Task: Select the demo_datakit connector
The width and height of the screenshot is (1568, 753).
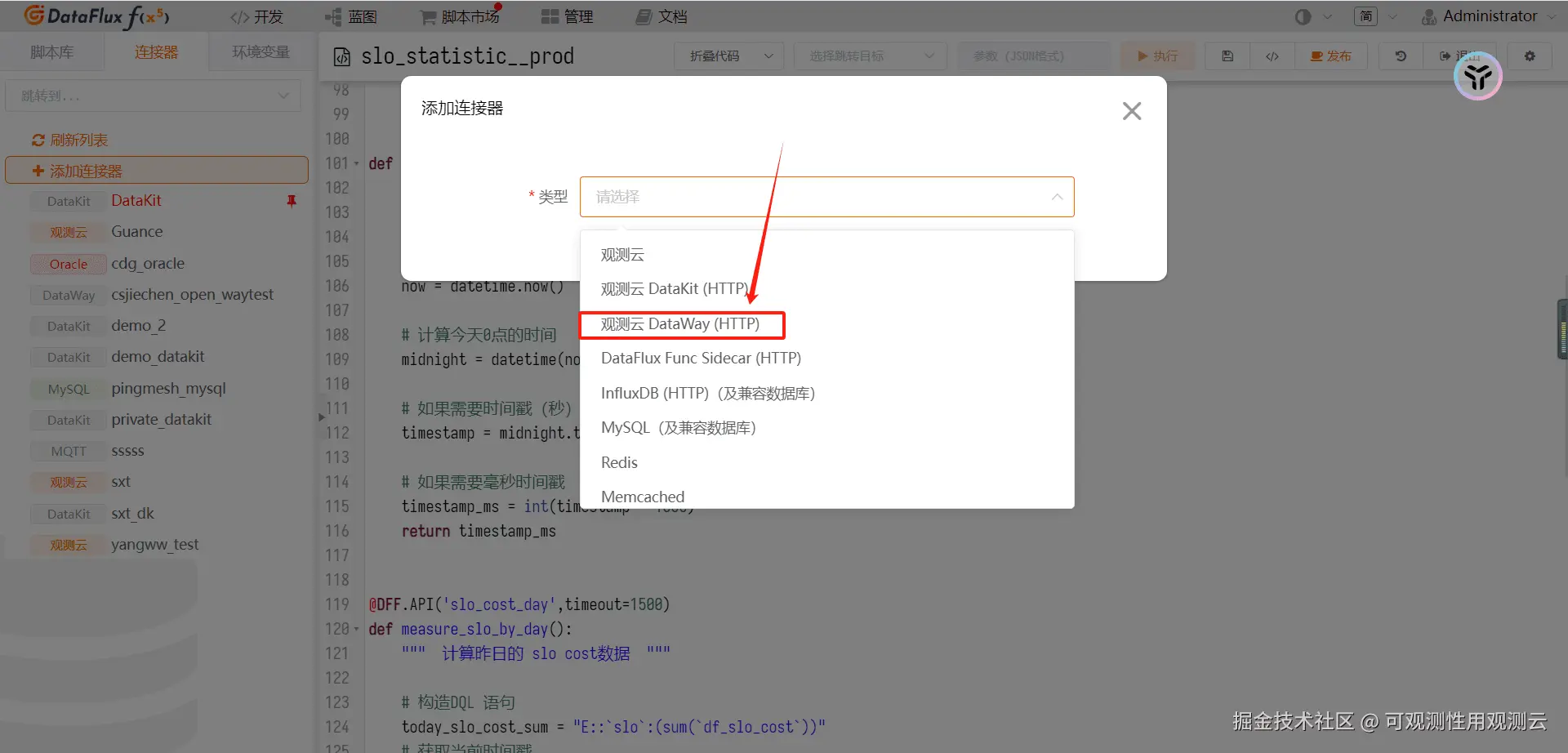Action: point(157,357)
